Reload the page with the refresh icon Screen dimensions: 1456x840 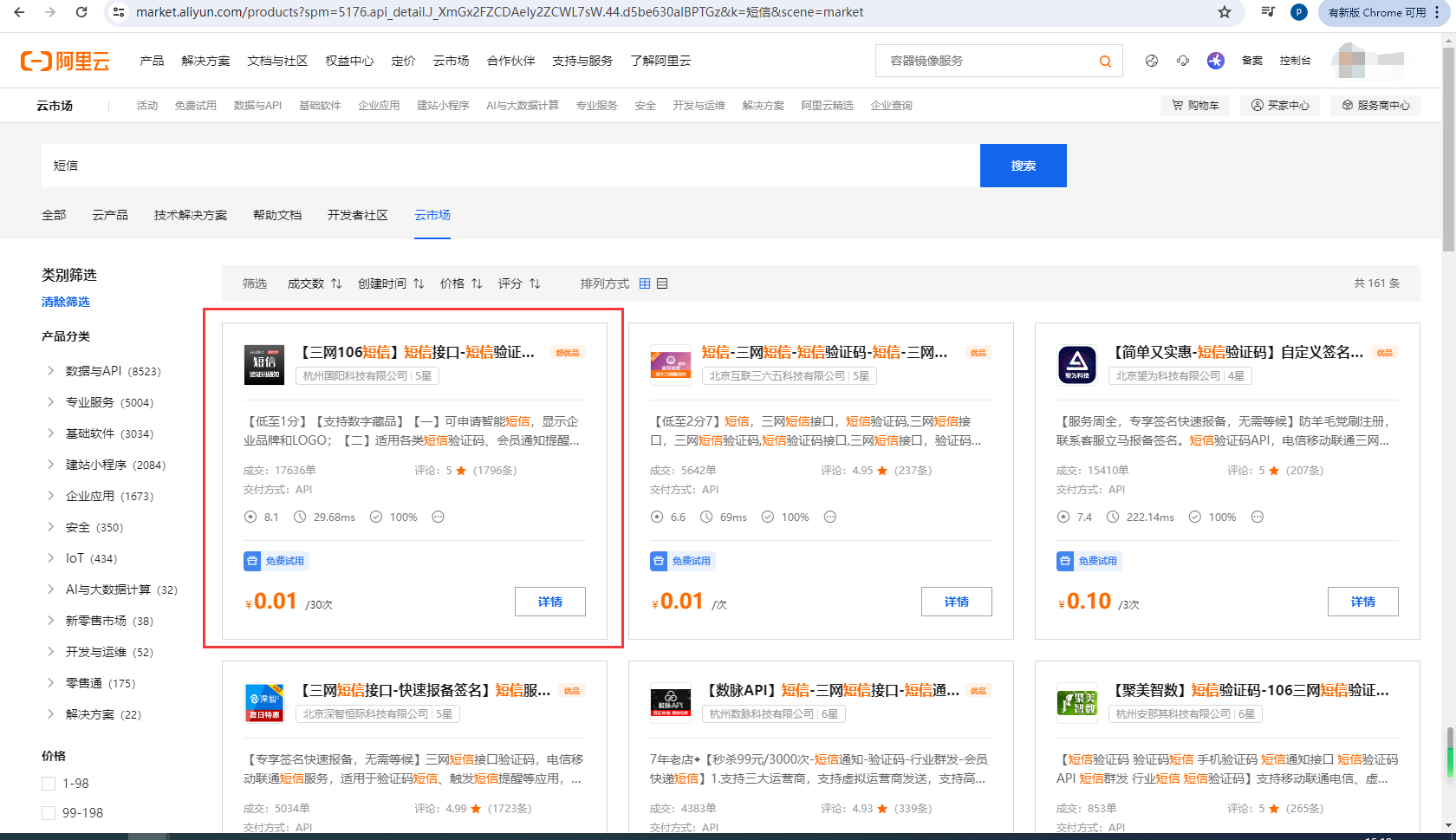(x=81, y=12)
